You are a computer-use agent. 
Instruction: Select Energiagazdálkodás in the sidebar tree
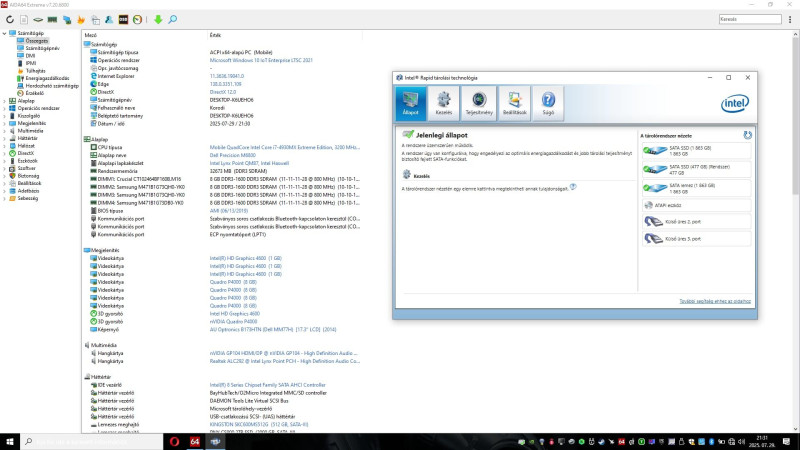point(47,78)
